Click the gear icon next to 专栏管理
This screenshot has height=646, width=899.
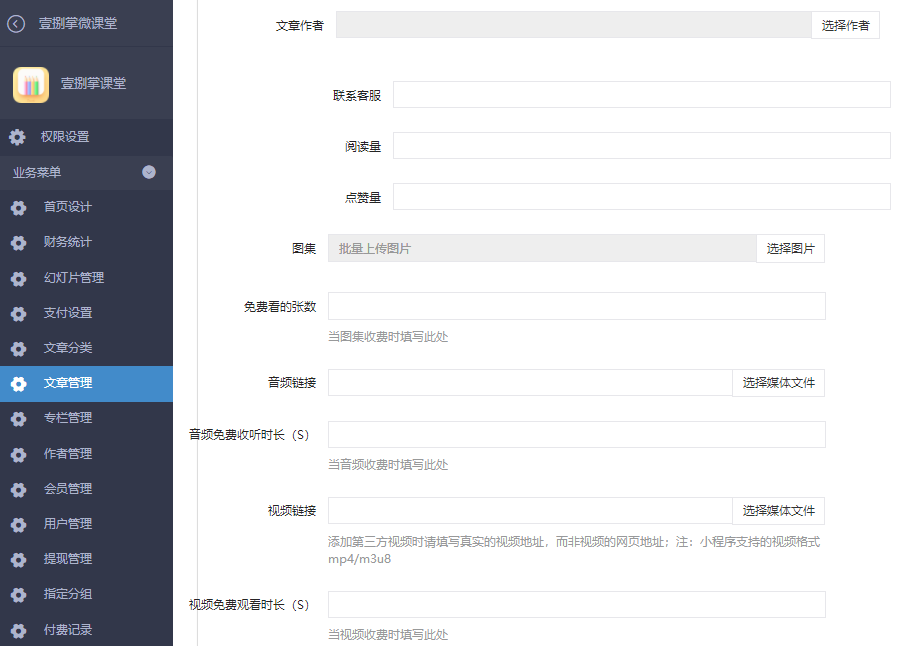pyautogui.click(x=18, y=418)
